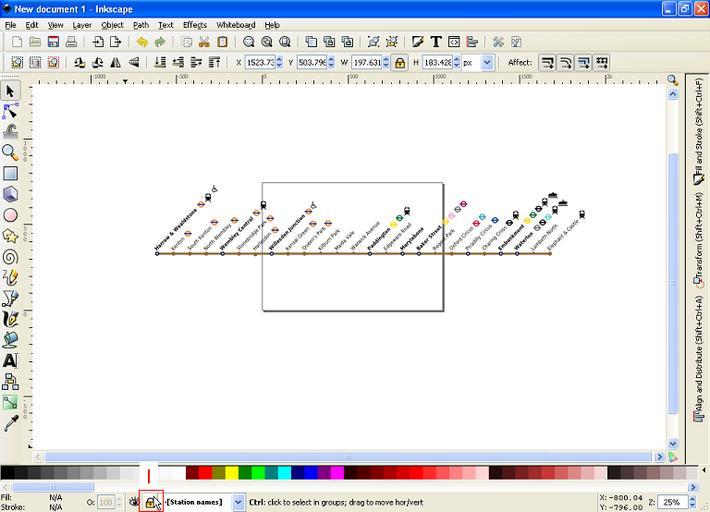
Task: Select the 3D Box tool
Action: point(10,194)
